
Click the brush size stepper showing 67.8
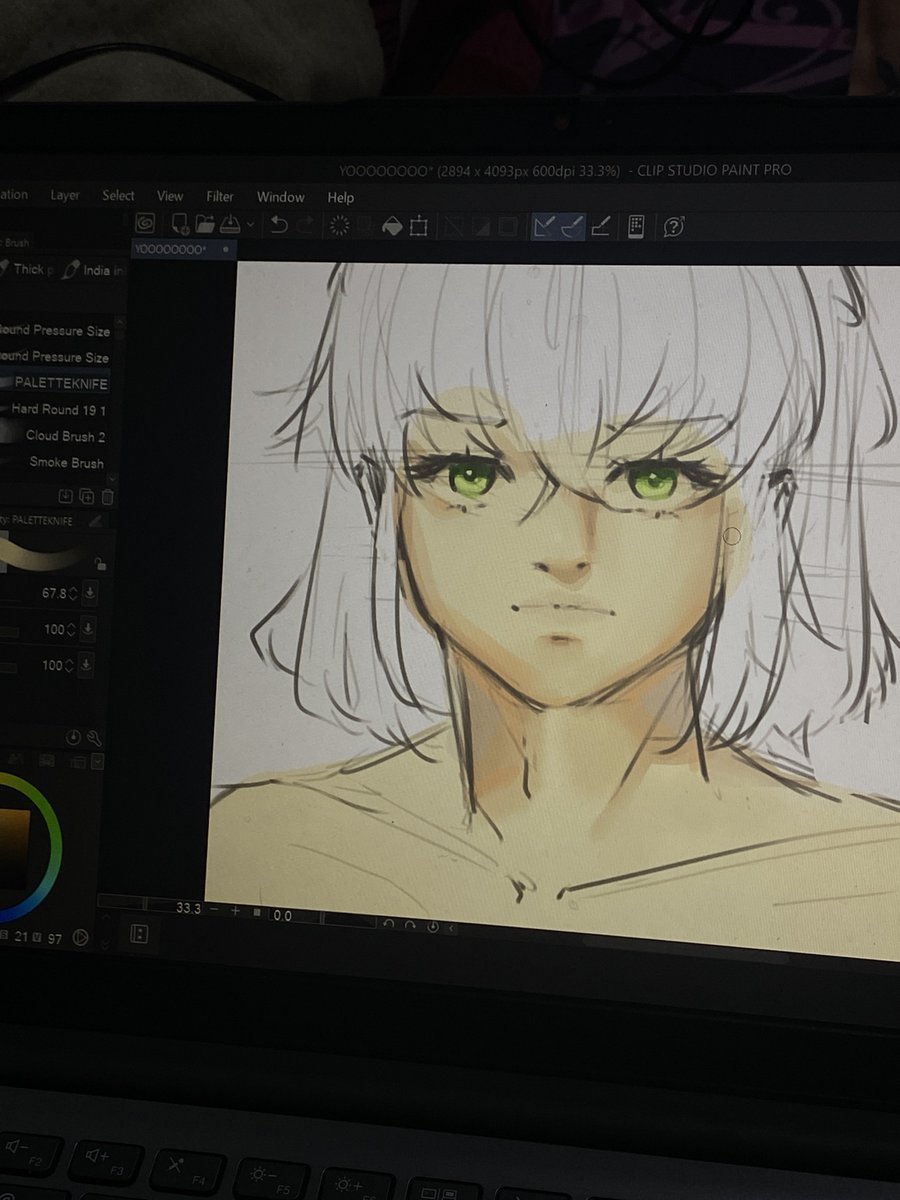click(72, 594)
